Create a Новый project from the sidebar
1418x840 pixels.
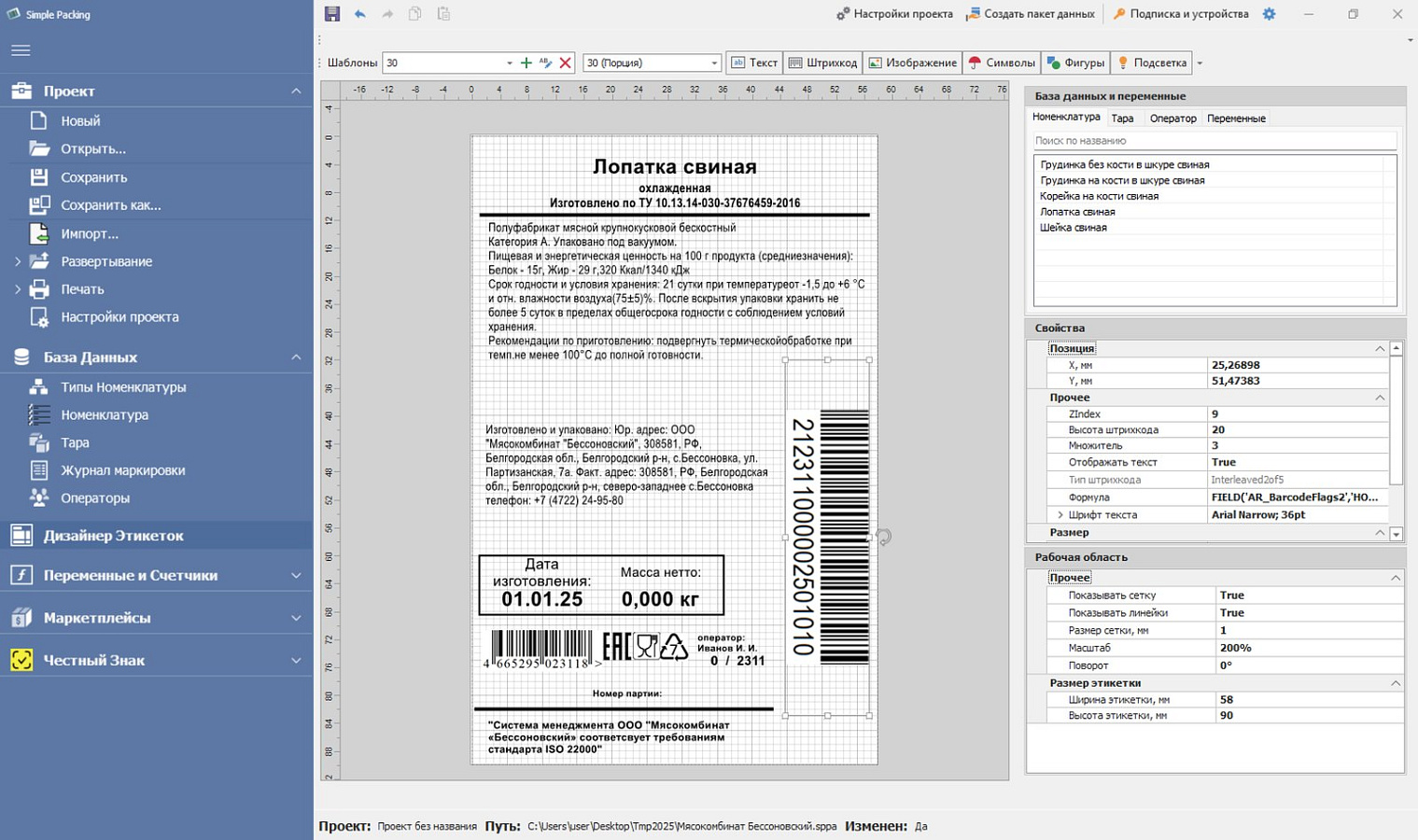80,121
